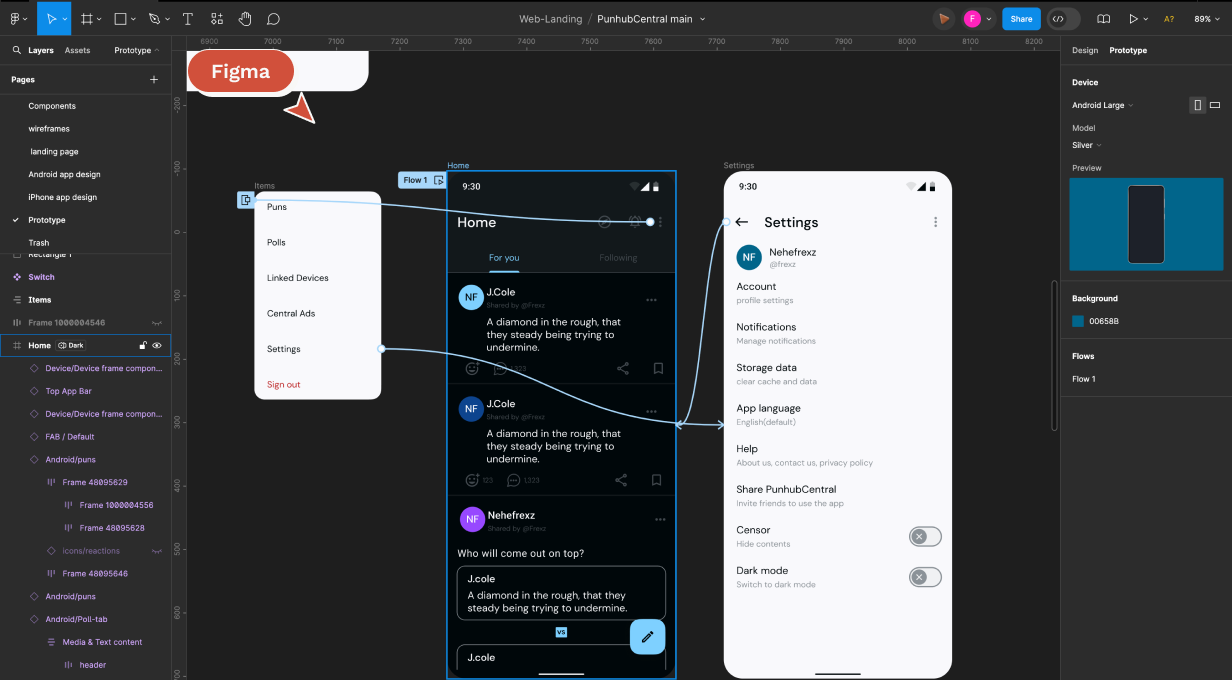The width and height of the screenshot is (1232, 680).
Task: Click the background color swatch 00658B
Action: (x=1078, y=321)
